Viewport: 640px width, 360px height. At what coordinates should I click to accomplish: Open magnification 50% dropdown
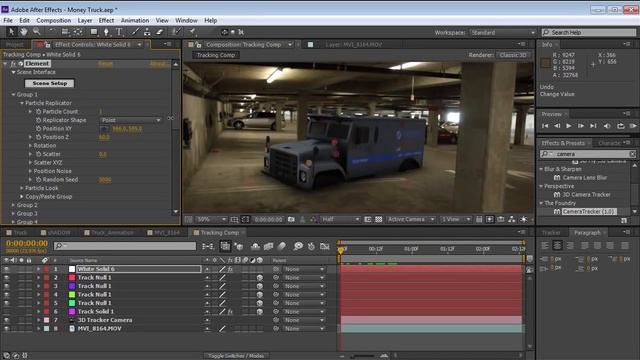point(211,220)
